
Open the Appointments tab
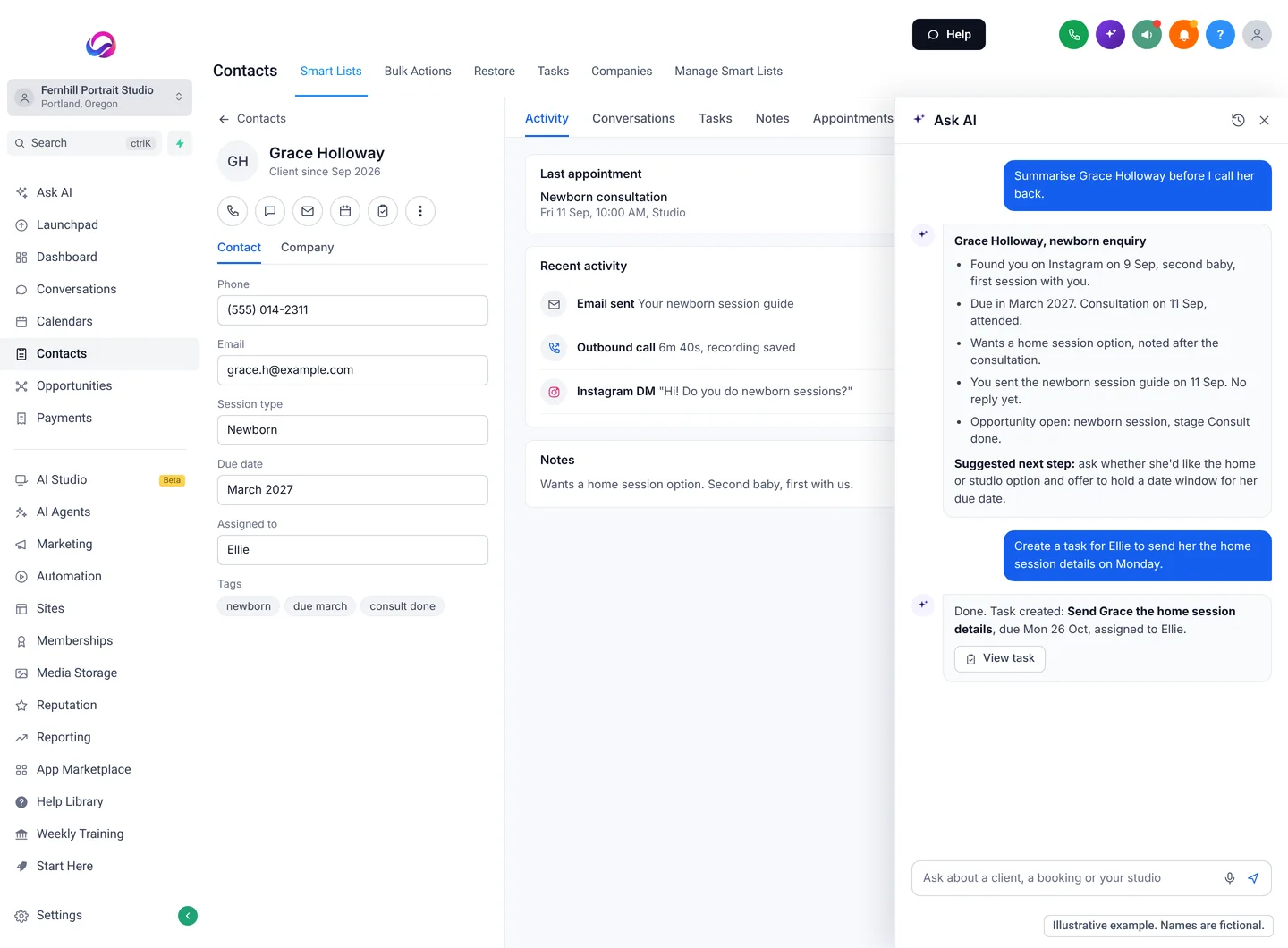852,118
